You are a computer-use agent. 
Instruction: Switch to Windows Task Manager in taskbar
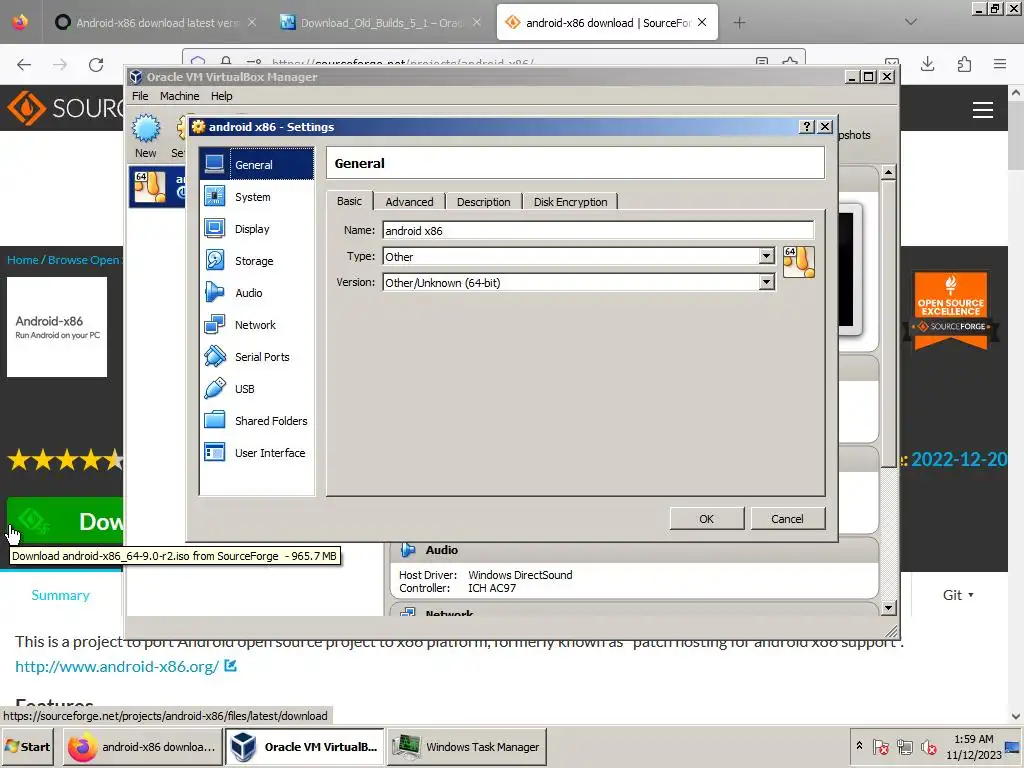468,746
